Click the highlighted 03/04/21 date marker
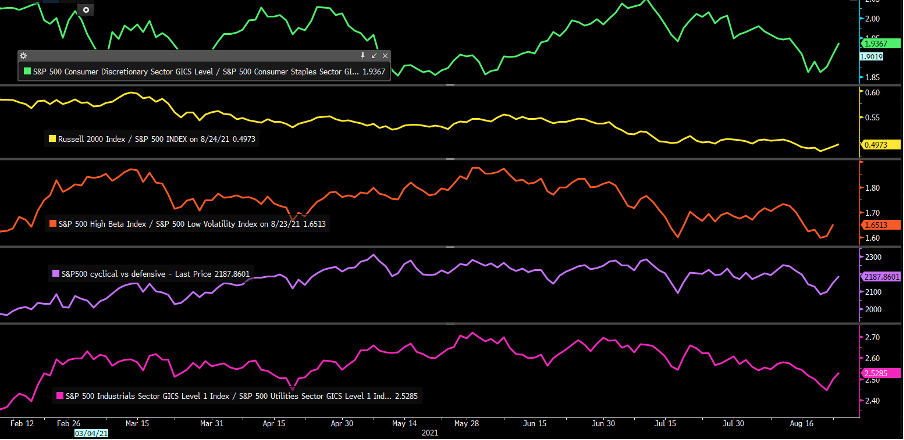Screen dimensions: 904x440 (x=92, y=432)
